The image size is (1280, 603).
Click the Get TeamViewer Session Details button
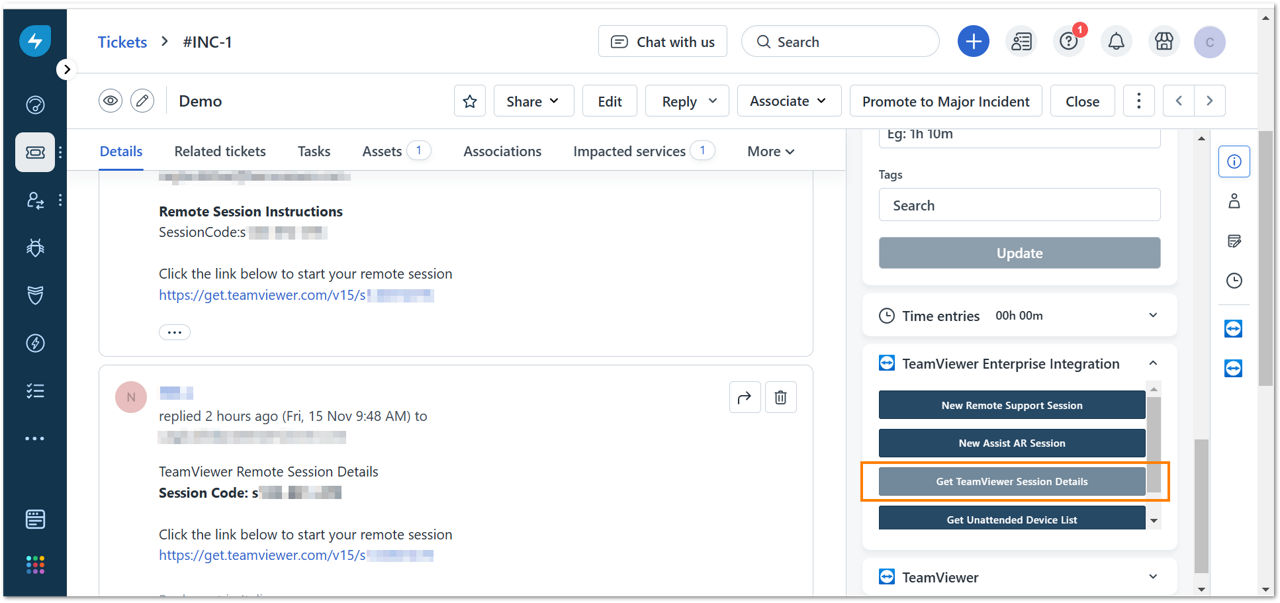pos(1012,481)
